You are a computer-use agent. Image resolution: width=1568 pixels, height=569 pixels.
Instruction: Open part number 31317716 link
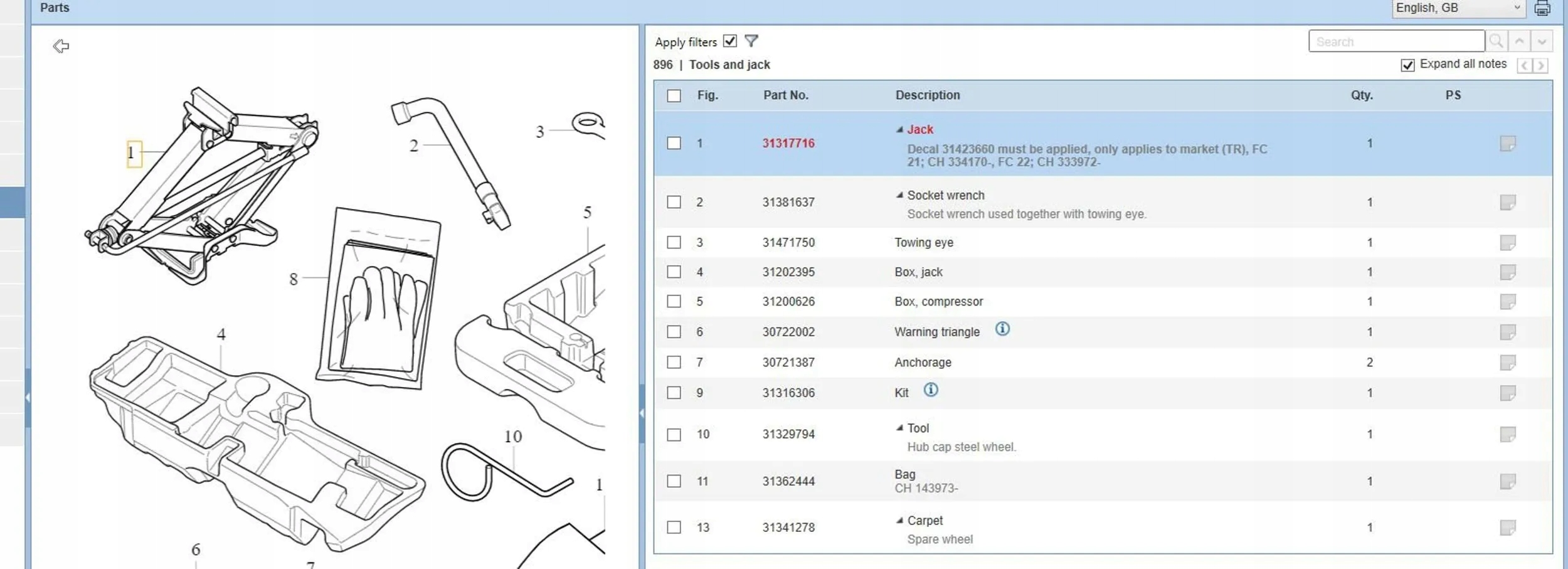788,143
